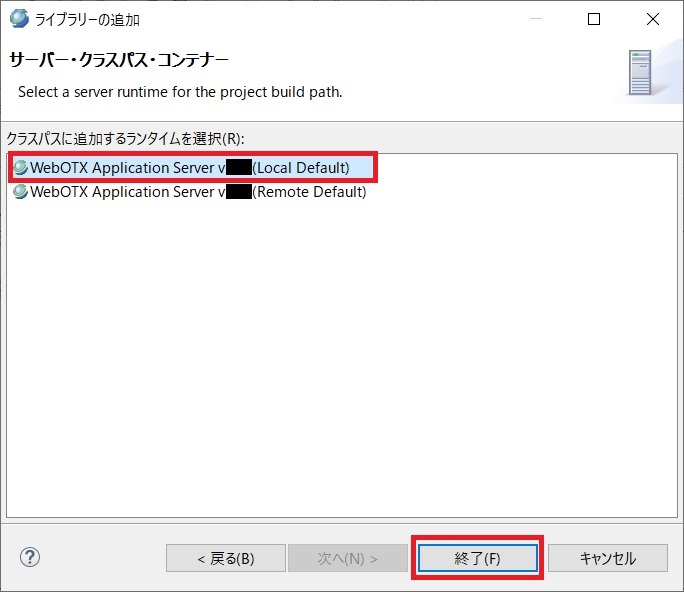Click the キャンセル button
This screenshot has height=592, width=684.
coord(607,558)
